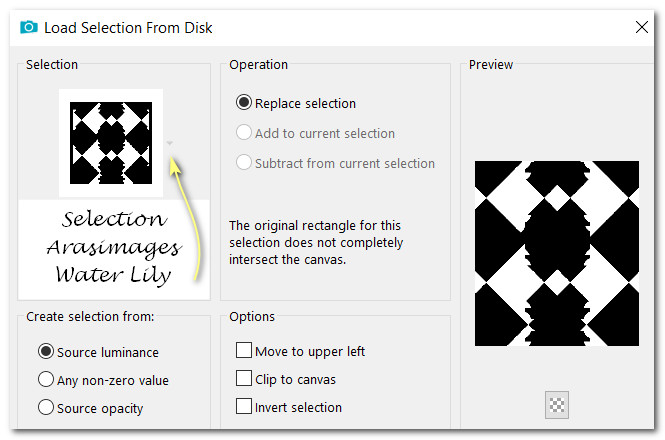The image size is (665, 440).
Task: Tick the Clip to canvas checkbox
Action: tap(243, 379)
